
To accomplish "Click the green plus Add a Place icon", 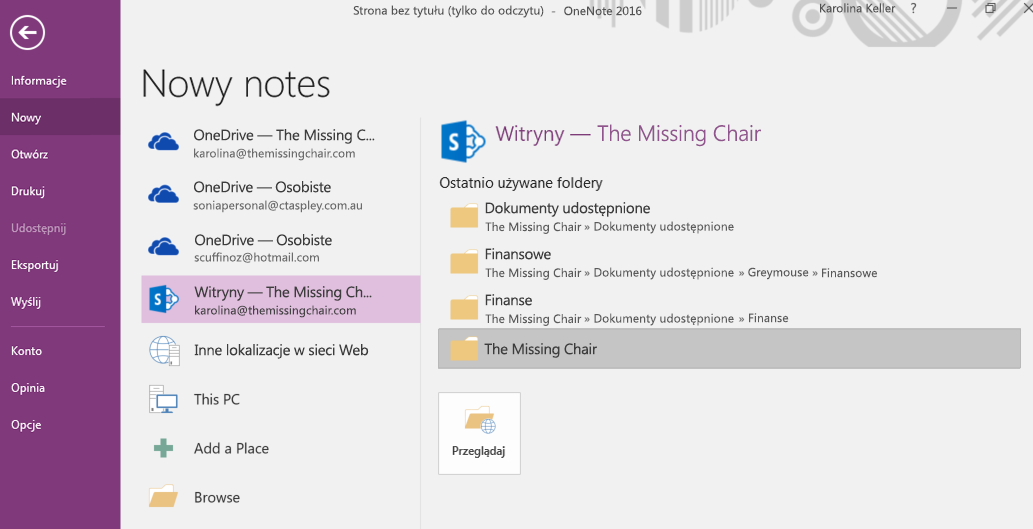I will pos(163,448).
